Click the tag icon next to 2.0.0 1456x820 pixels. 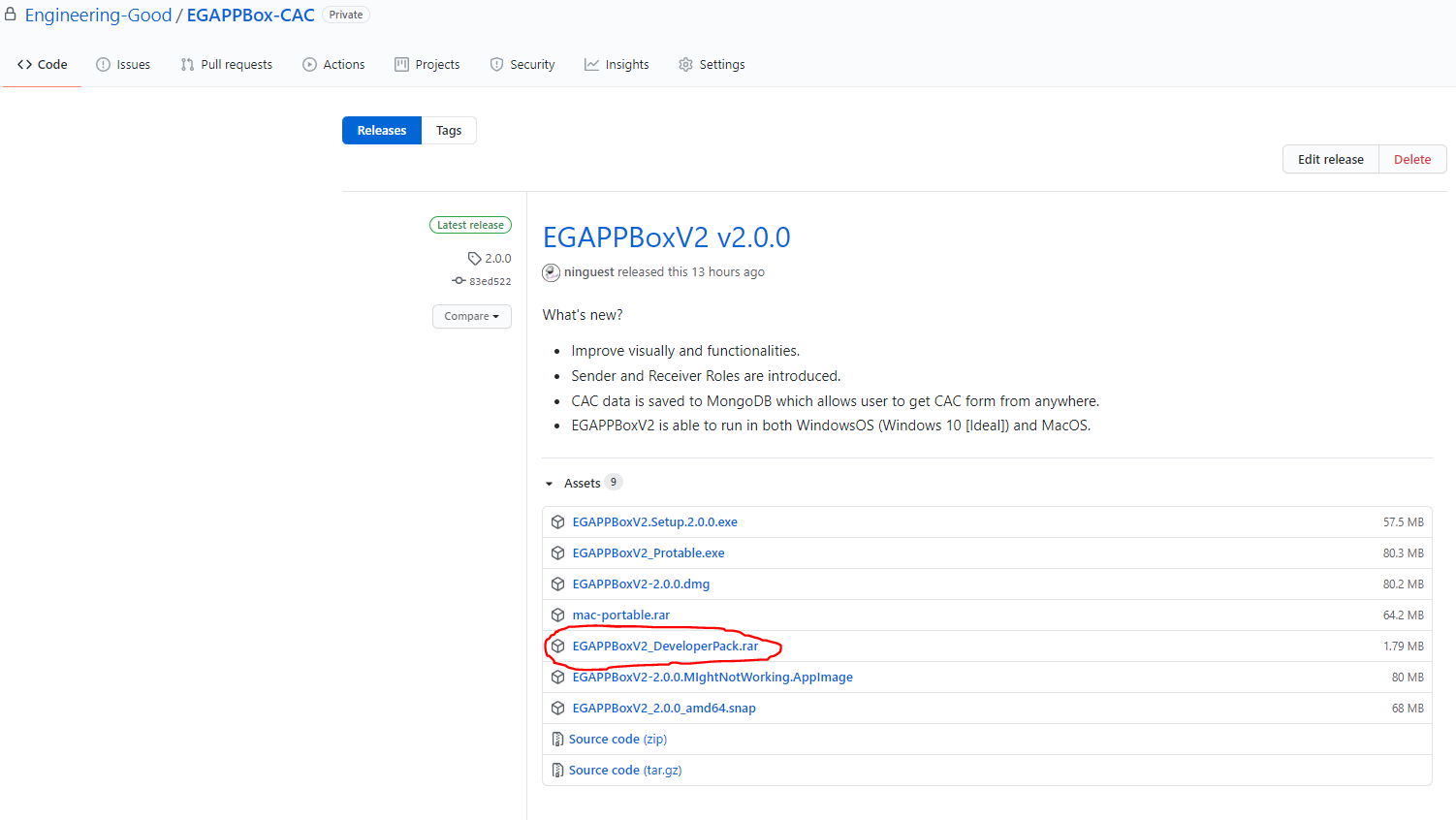click(x=474, y=259)
